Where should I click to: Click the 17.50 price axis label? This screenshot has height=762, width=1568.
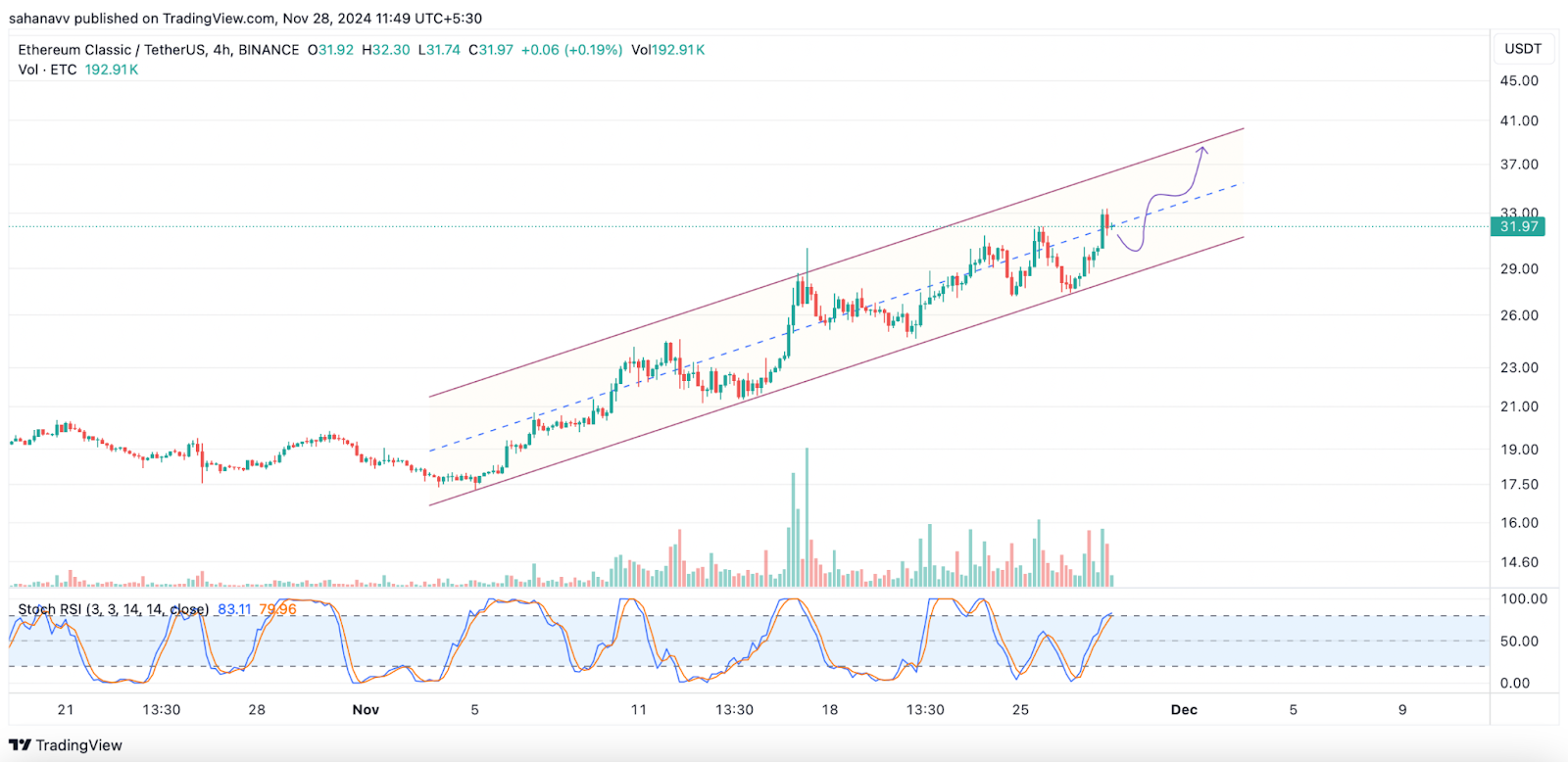[x=1519, y=484]
